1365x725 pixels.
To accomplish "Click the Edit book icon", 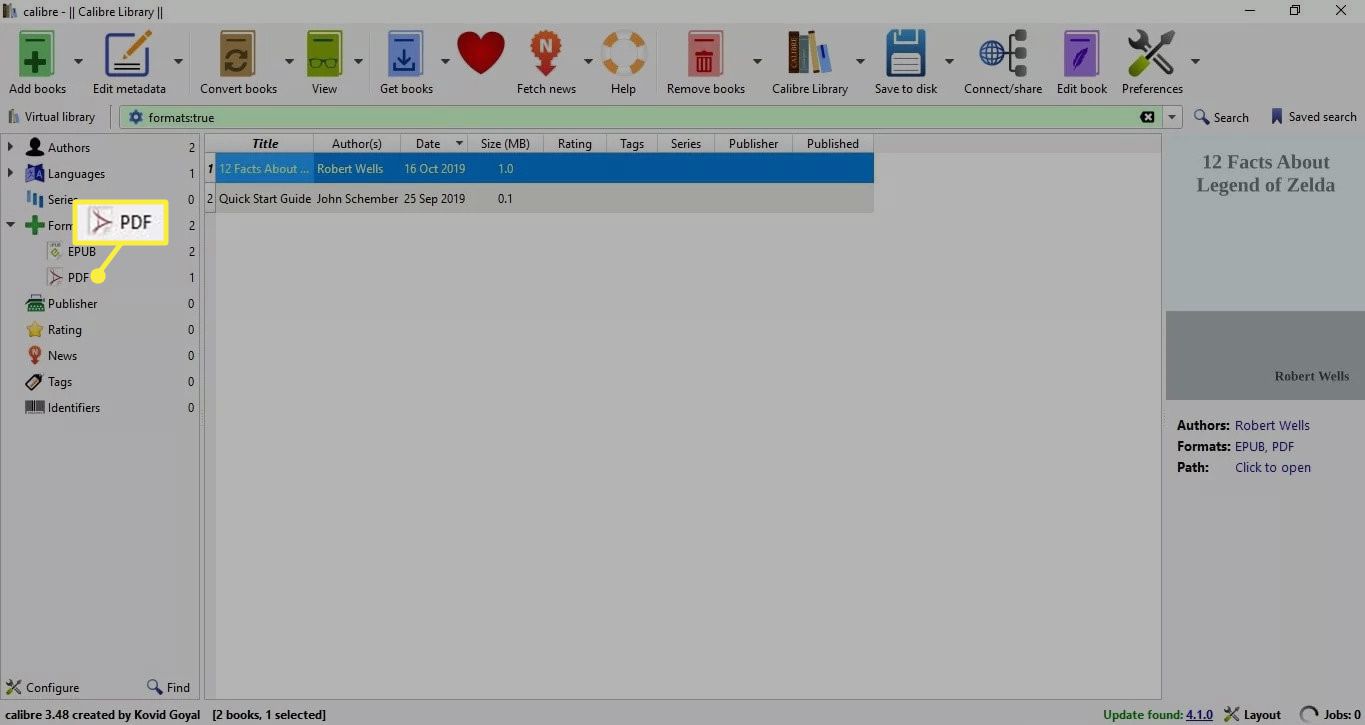I will 1081,53.
